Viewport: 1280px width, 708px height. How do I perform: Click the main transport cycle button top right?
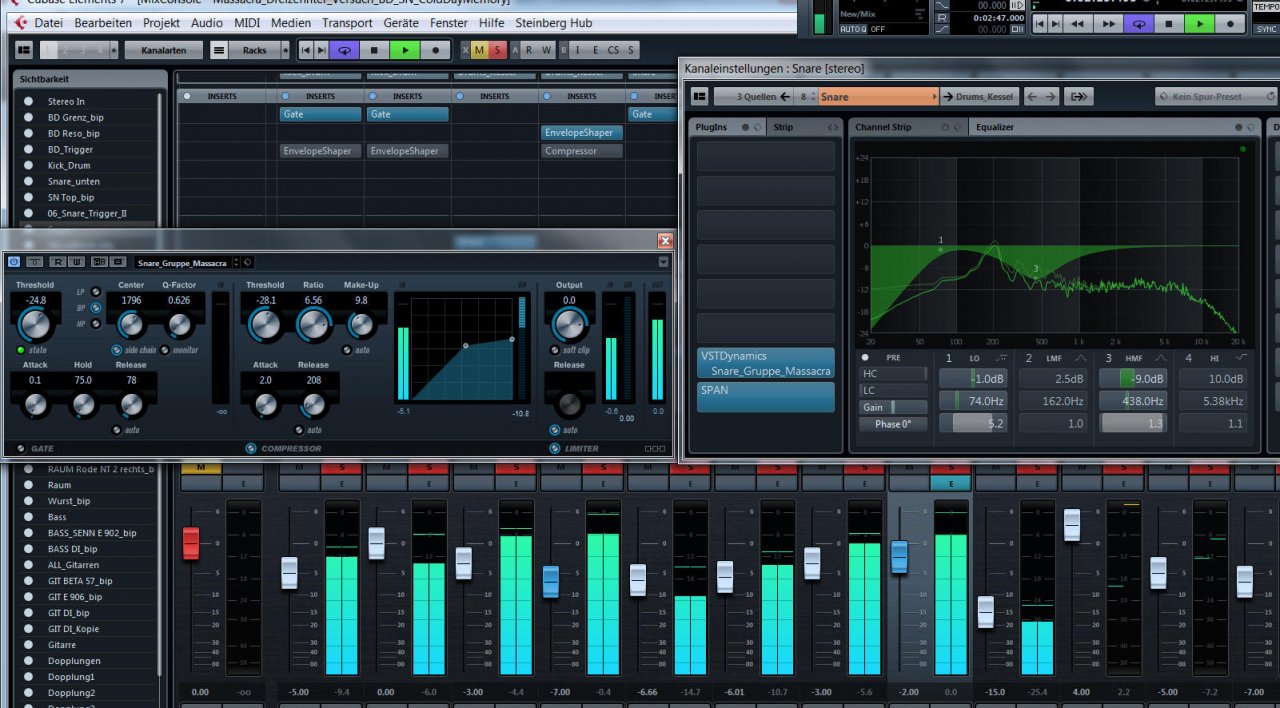pyautogui.click(x=1139, y=23)
